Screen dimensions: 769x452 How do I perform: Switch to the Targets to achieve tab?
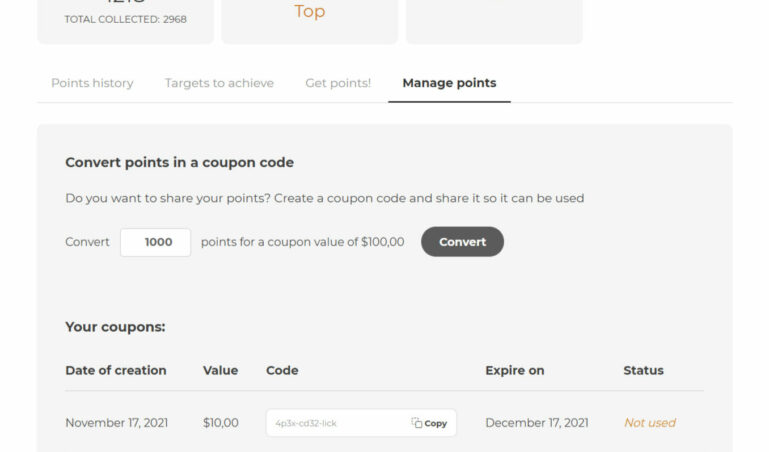coord(219,83)
